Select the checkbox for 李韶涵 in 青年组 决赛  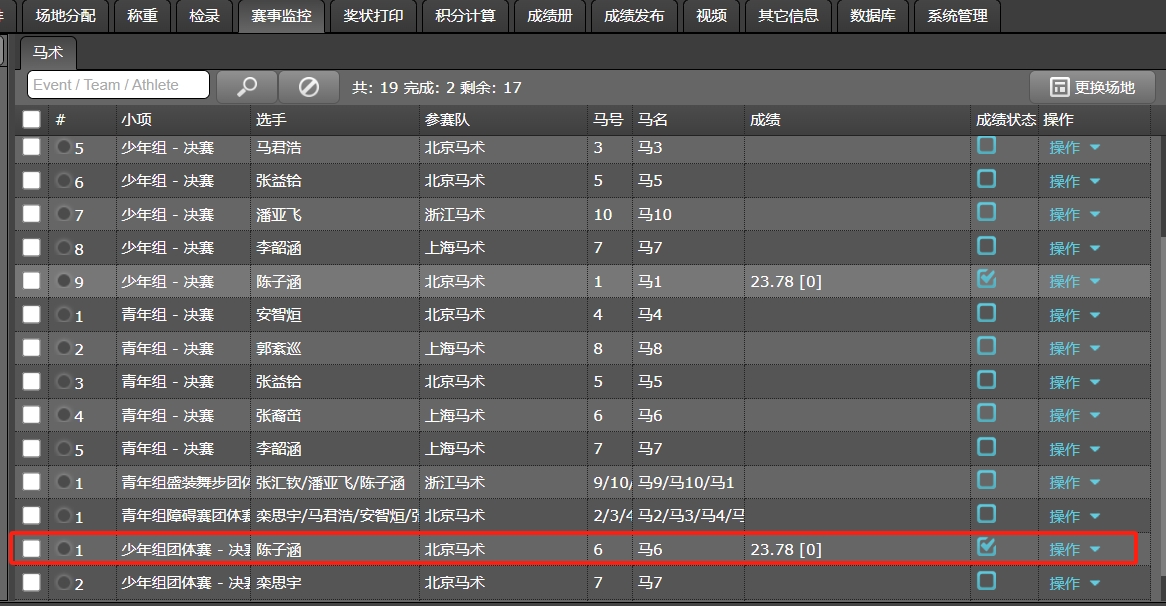coord(32,448)
